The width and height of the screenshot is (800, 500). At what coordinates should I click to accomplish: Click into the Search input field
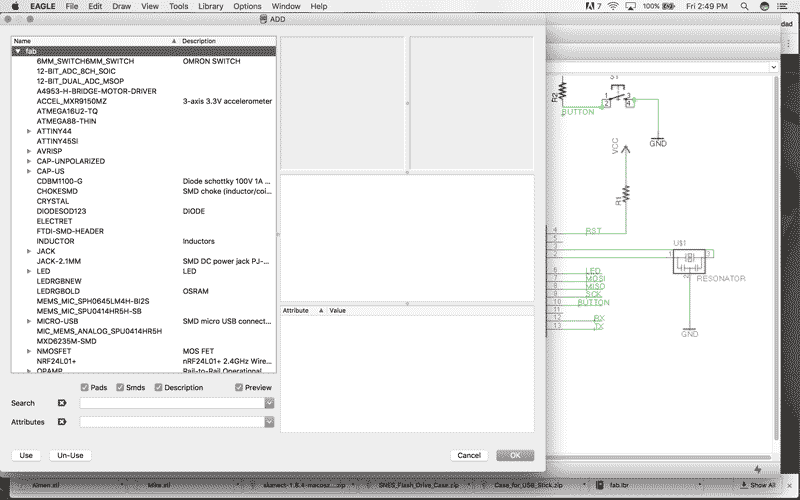point(172,403)
